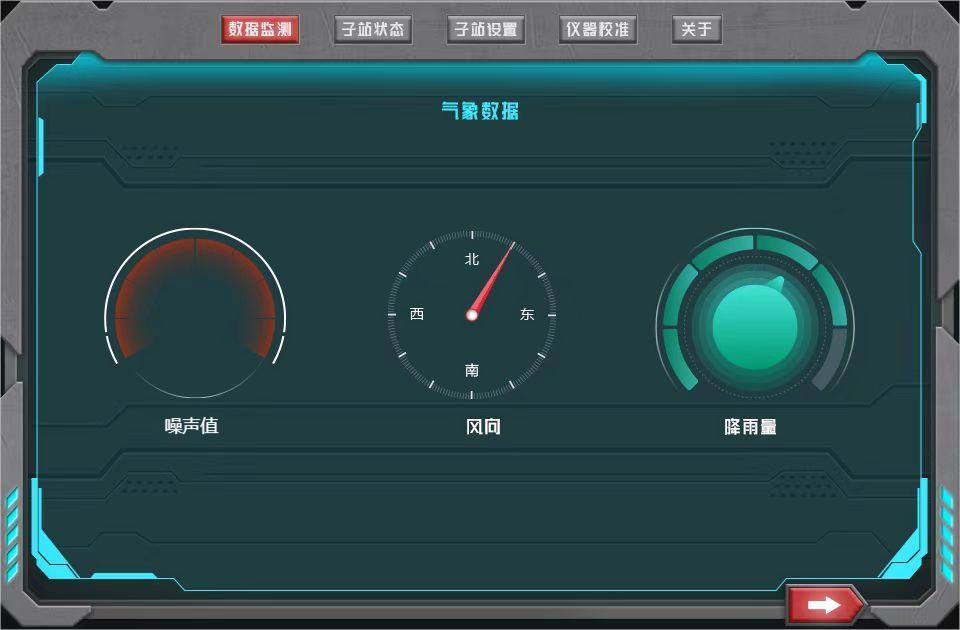Open the 关于 tab
The width and height of the screenshot is (960, 630).
point(697,29)
